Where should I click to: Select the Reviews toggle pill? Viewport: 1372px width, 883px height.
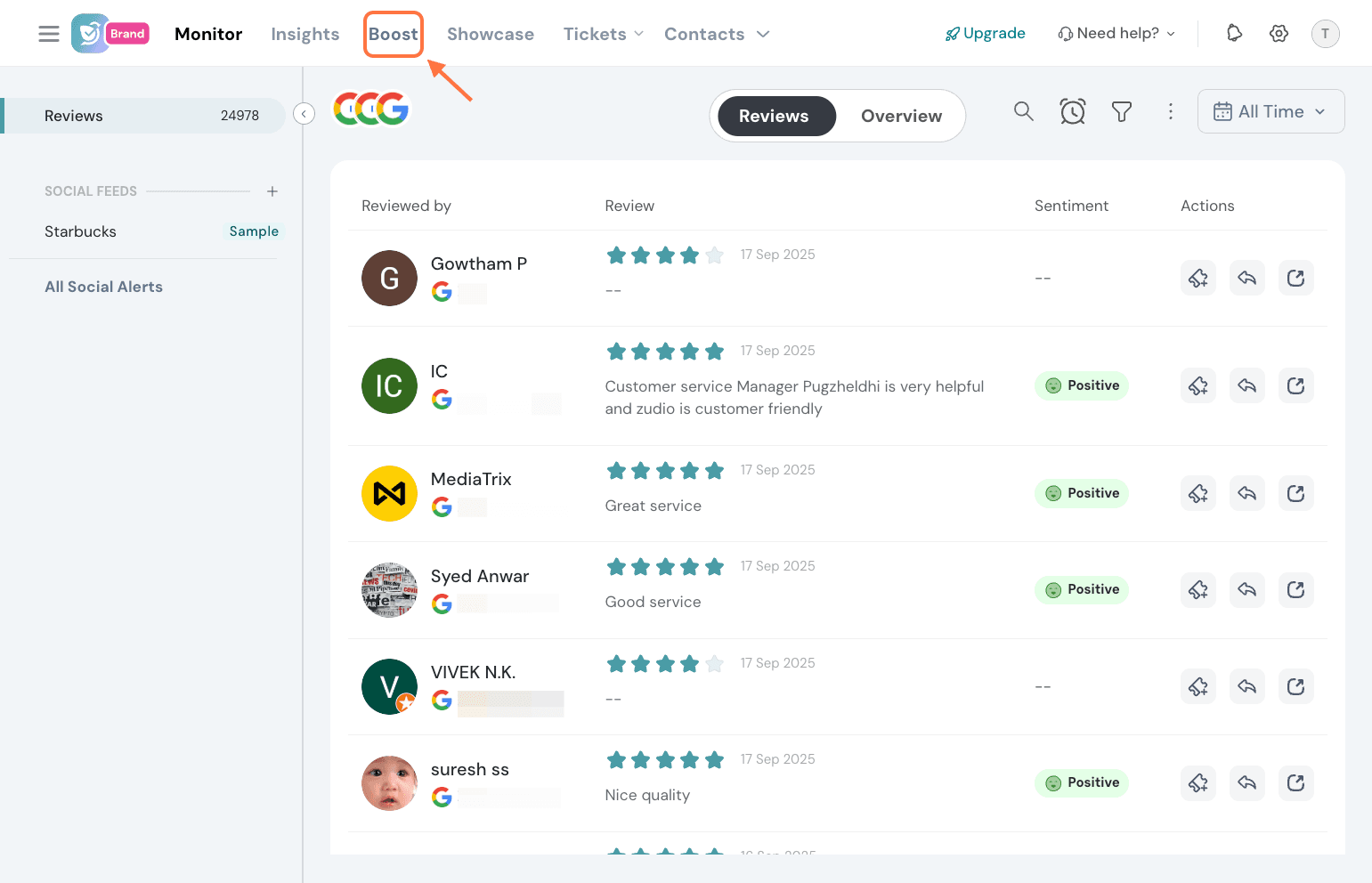click(774, 116)
